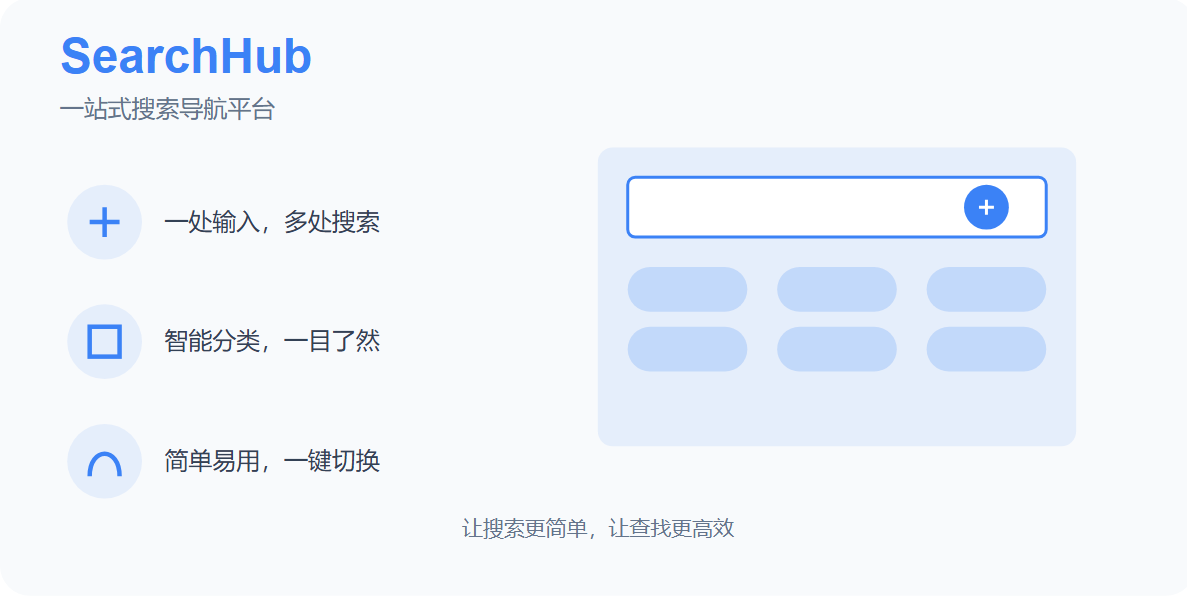Click the top-left pill placeholder button
Image resolution: width=1187 pixels, height=597 pixels.
[687, 289]
